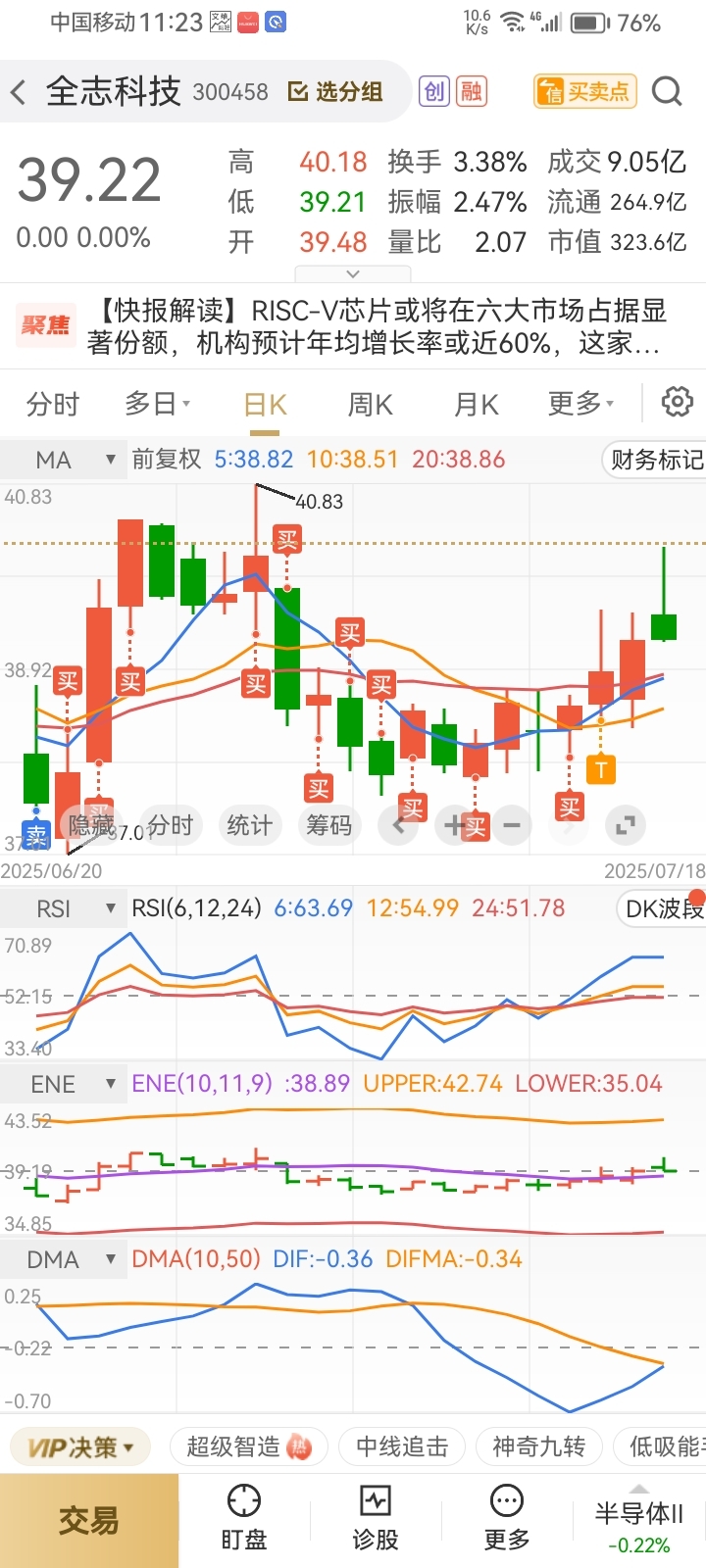This screenshot has width=706, height=1568.
Task: Tap the current price 39.22
Action: [89, 181]
